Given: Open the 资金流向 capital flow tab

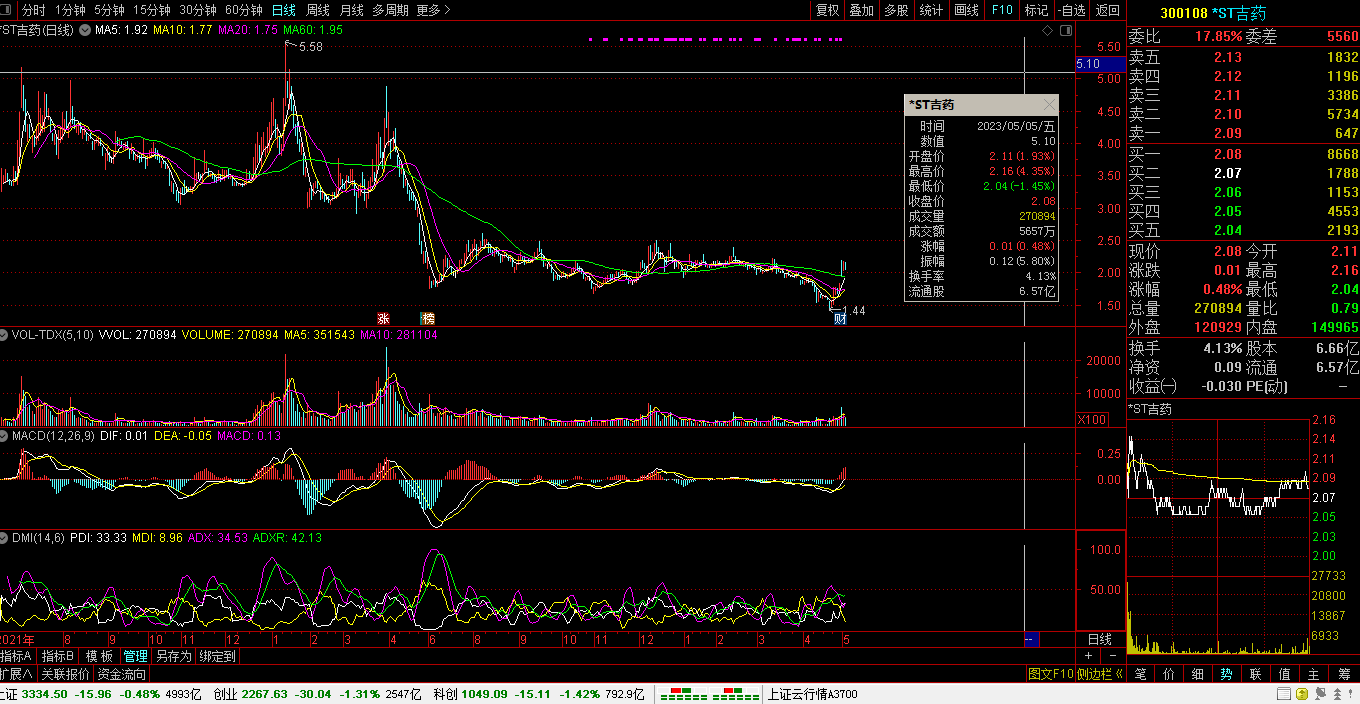Looking at the screenshot, I should [x=121, y=674].
